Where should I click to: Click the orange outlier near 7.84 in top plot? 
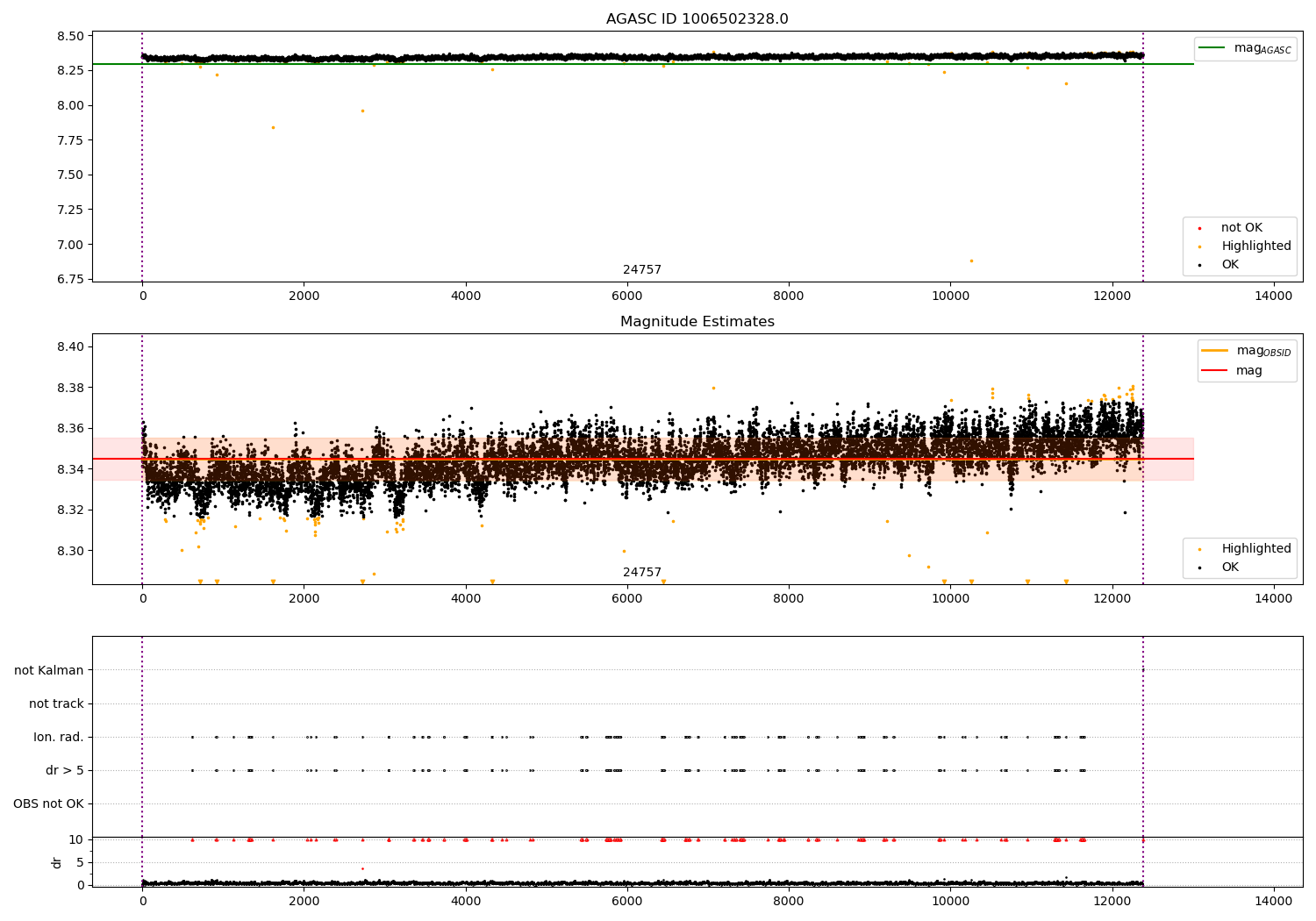(x=273, y=127)
